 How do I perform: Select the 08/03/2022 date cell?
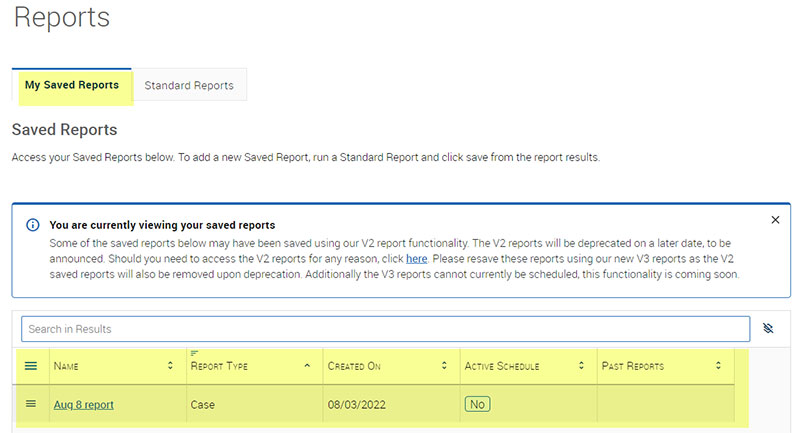[357, 405]
